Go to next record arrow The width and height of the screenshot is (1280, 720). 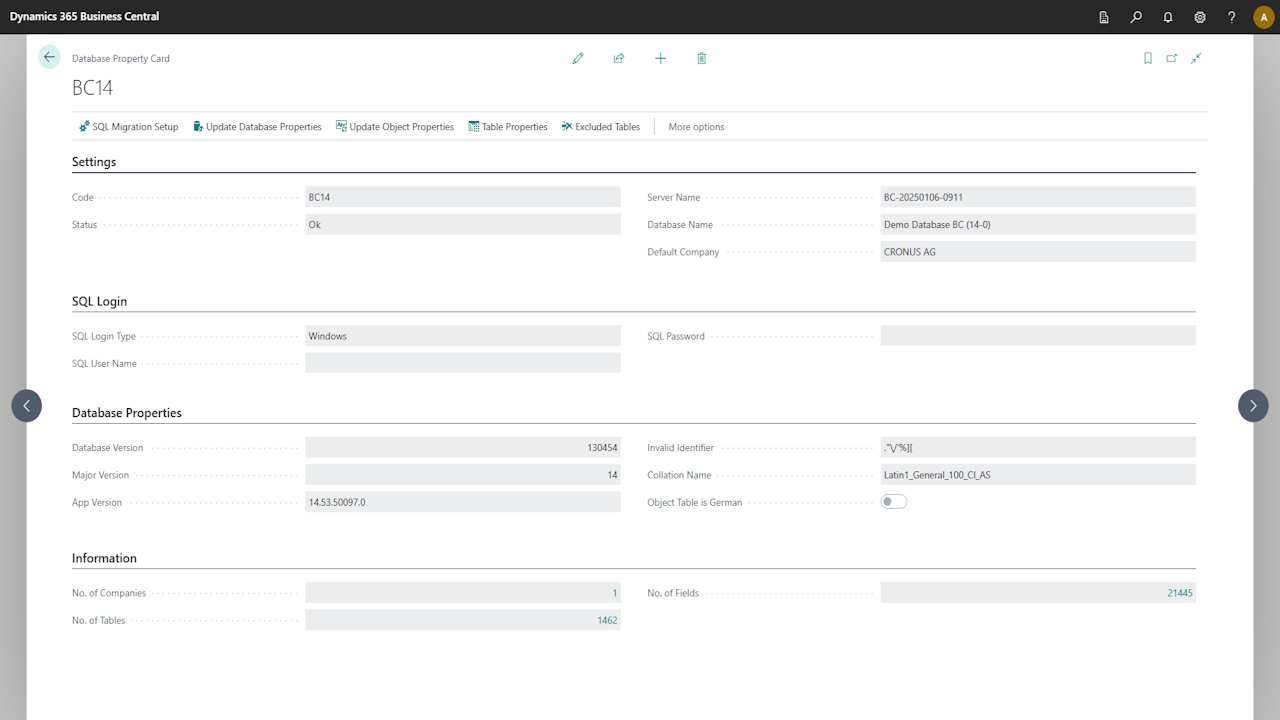pos(1253,405)
